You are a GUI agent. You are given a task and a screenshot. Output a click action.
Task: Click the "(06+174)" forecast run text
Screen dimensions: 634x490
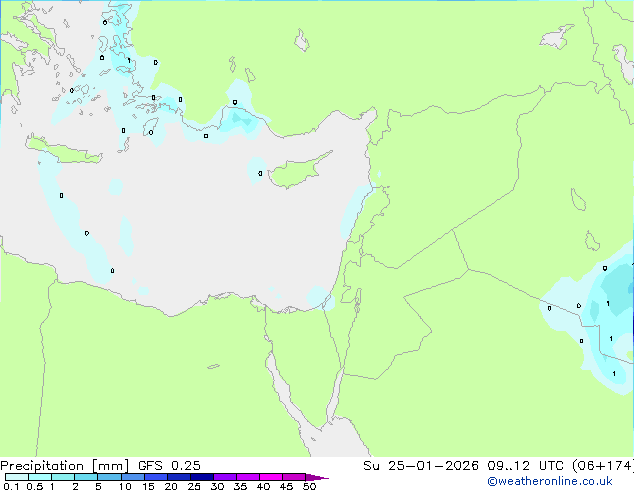602,466
